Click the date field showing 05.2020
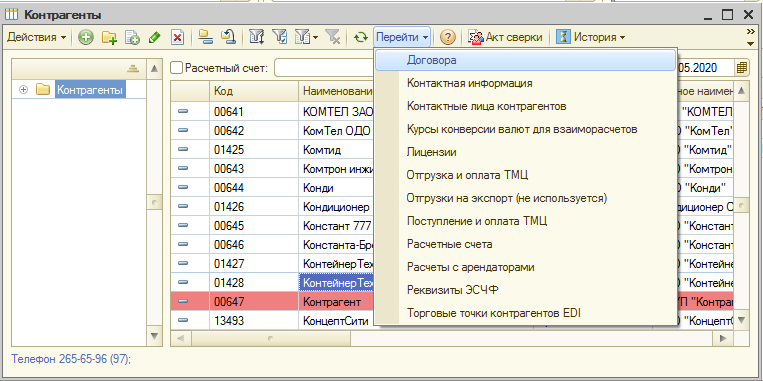This screenshot has height=381, width=763. point(705,68)
